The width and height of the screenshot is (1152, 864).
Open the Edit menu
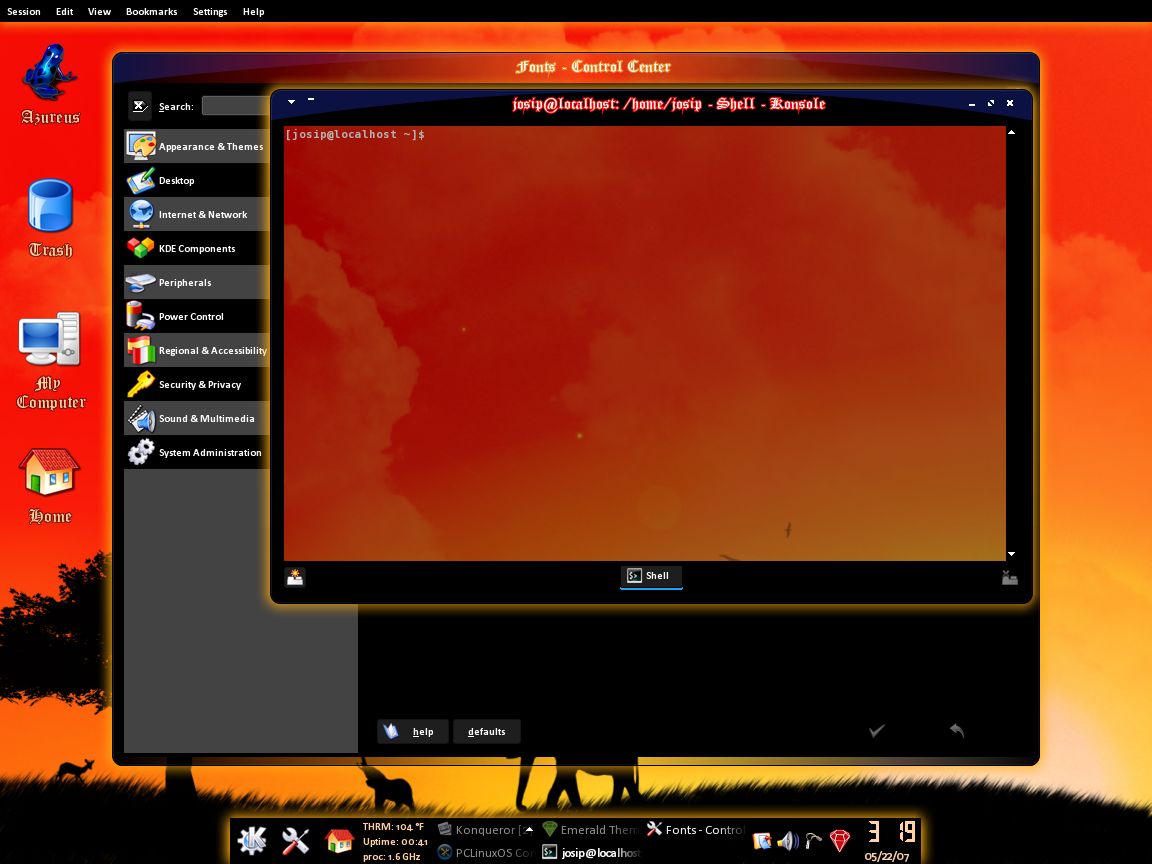pos(65,12)
